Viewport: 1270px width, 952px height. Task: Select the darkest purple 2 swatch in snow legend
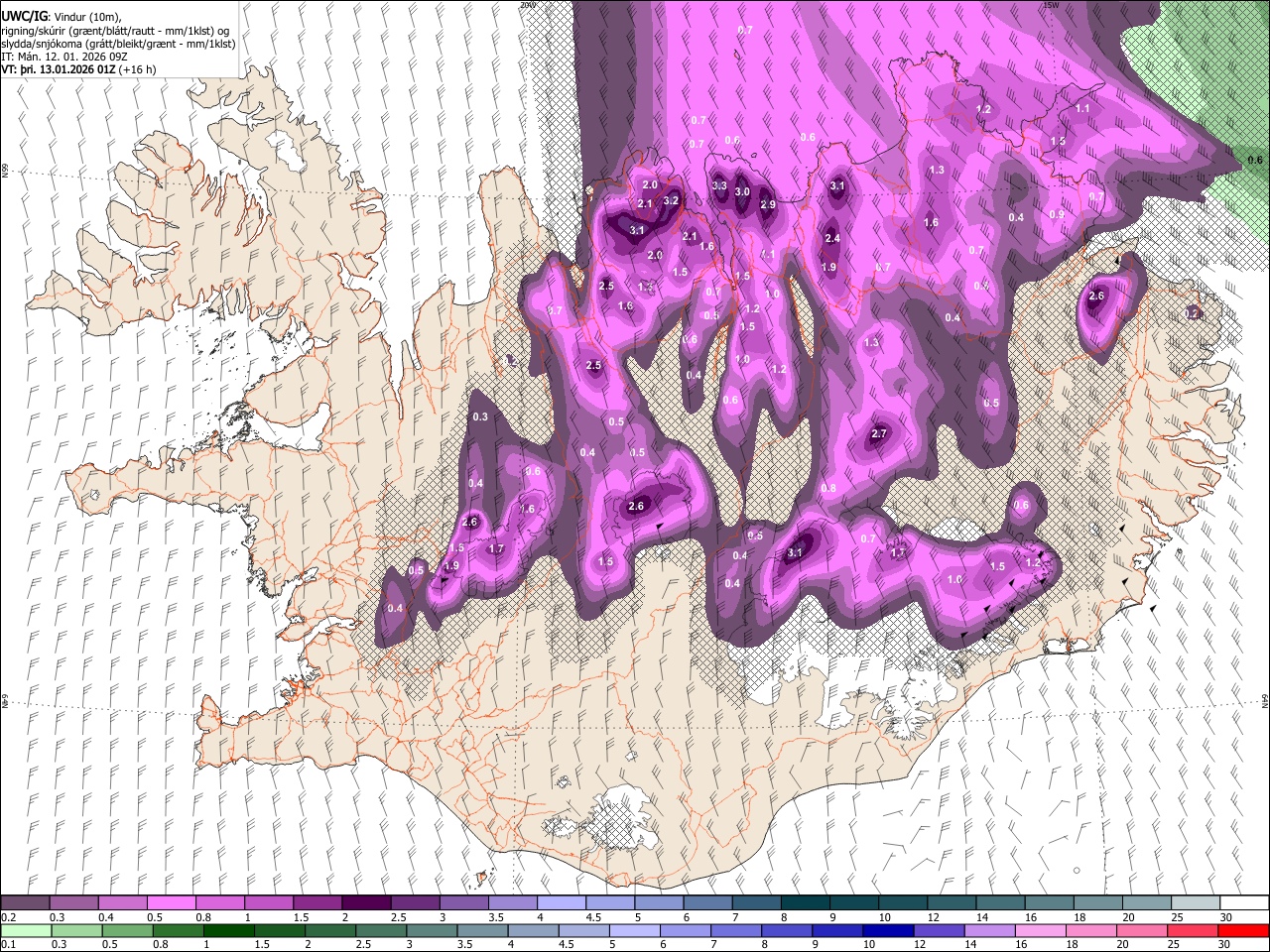(x=366, y=903)
